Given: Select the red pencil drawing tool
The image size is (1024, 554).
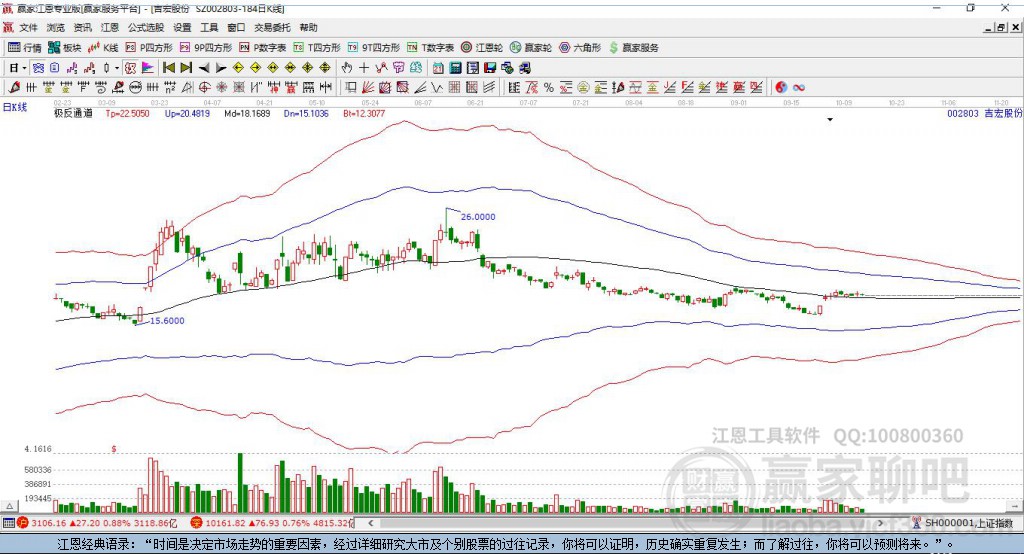Looking at the screenshot, I should [x=14, y=88].
